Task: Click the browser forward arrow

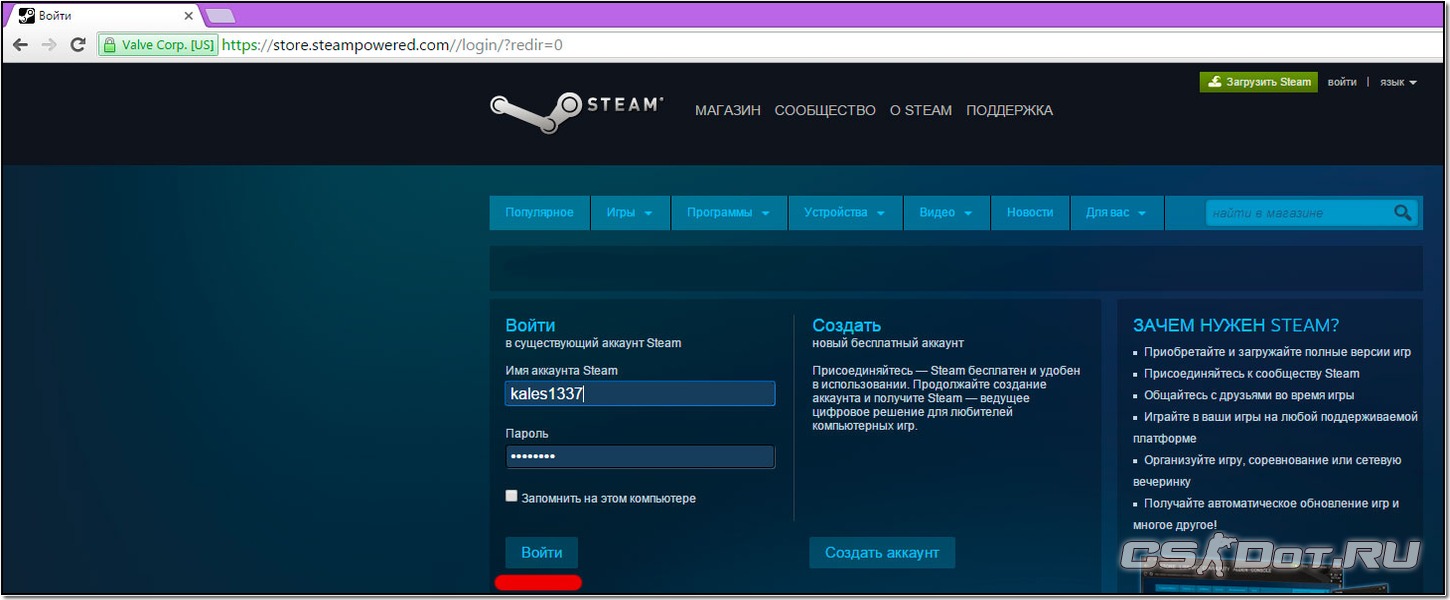Action: 49,45
